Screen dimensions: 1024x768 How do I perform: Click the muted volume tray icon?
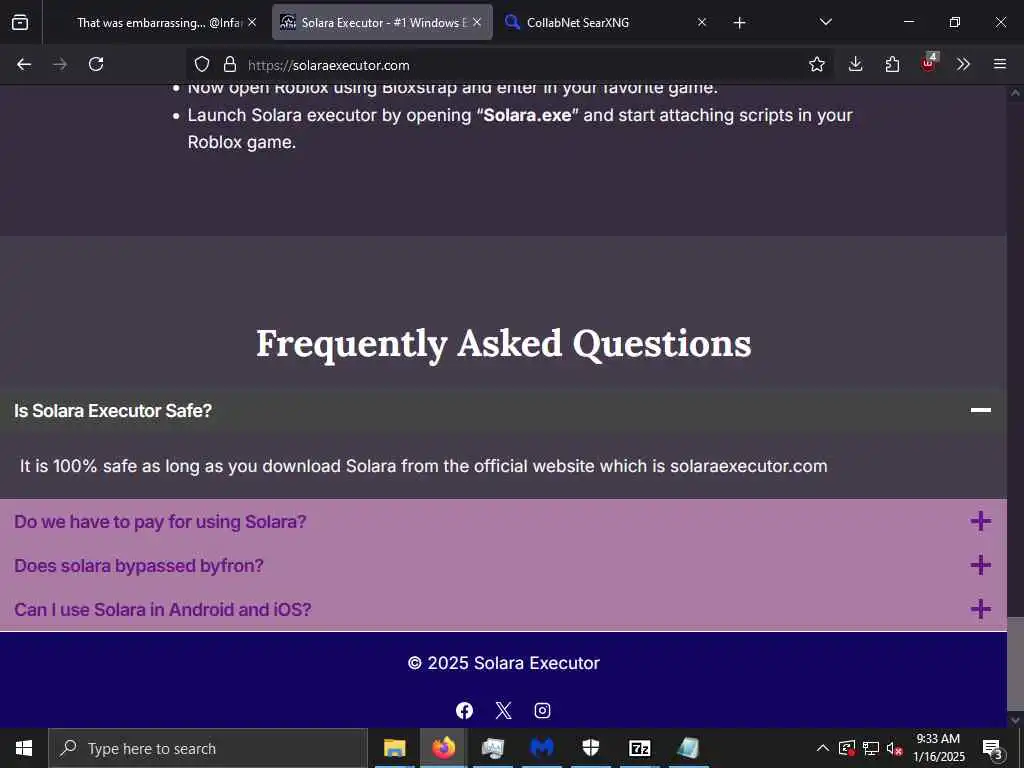(894, 748)
